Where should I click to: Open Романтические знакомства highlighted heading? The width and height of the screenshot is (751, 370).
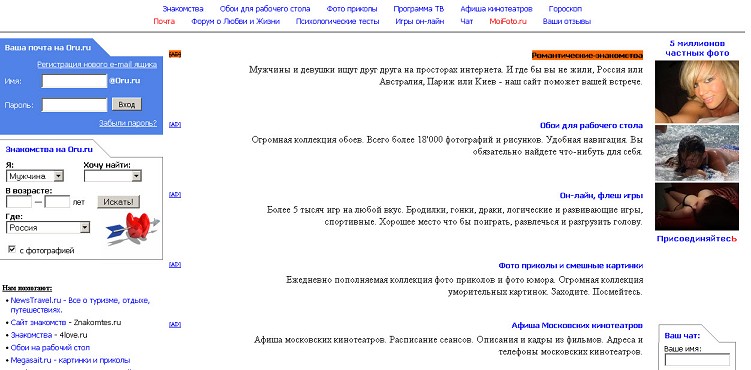click(587, 56)
